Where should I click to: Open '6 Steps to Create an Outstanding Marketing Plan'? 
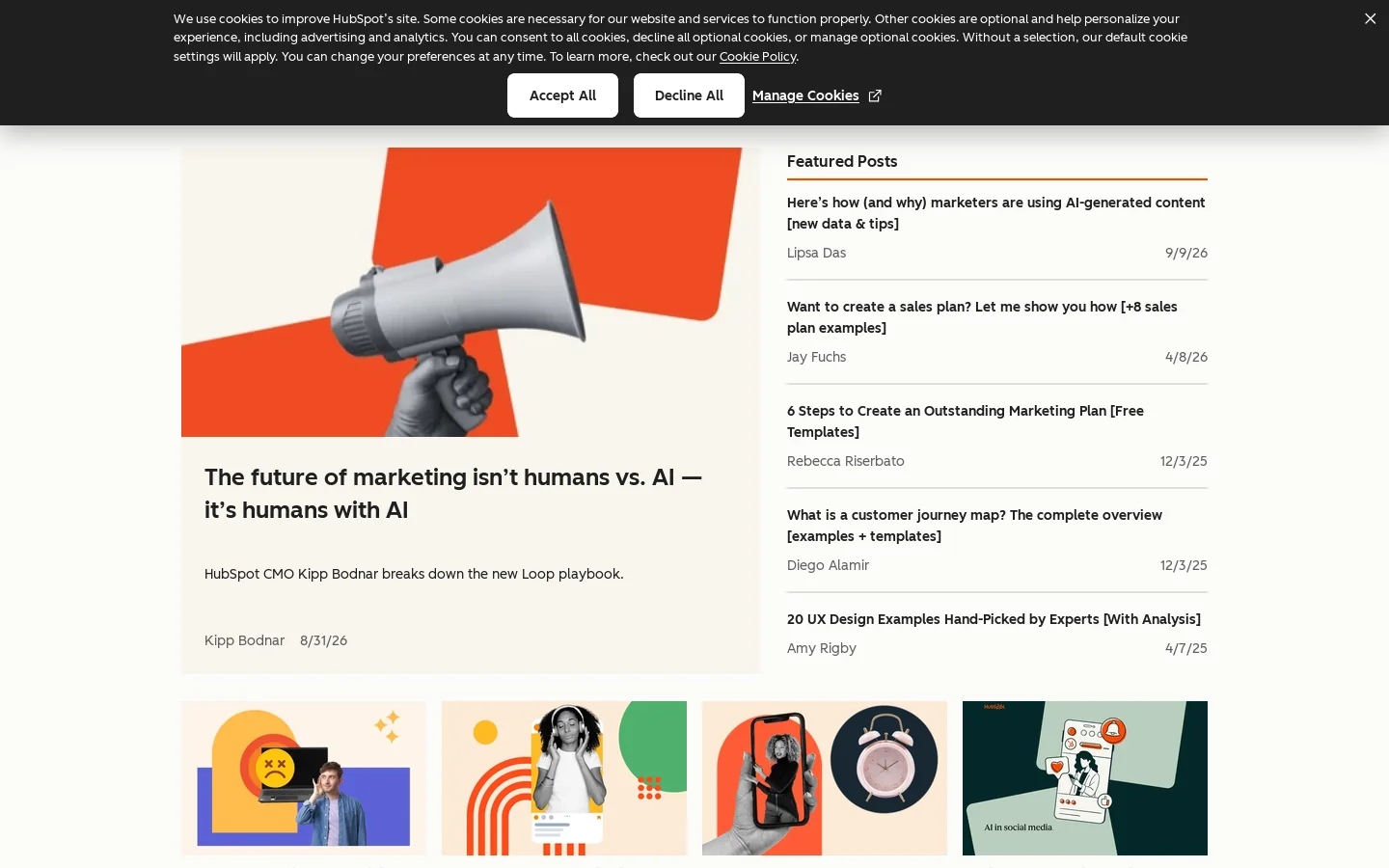[966, 421]
